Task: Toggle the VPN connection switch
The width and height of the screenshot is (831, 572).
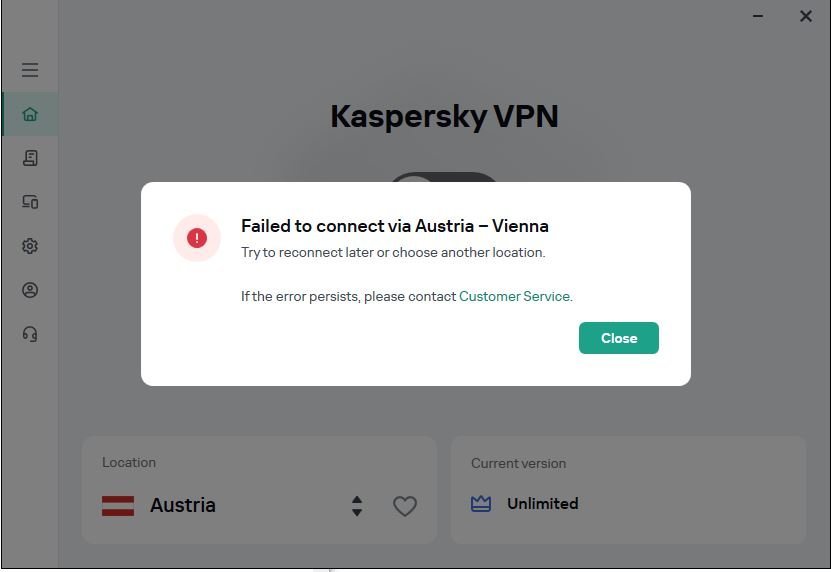Action: point(444,178)
